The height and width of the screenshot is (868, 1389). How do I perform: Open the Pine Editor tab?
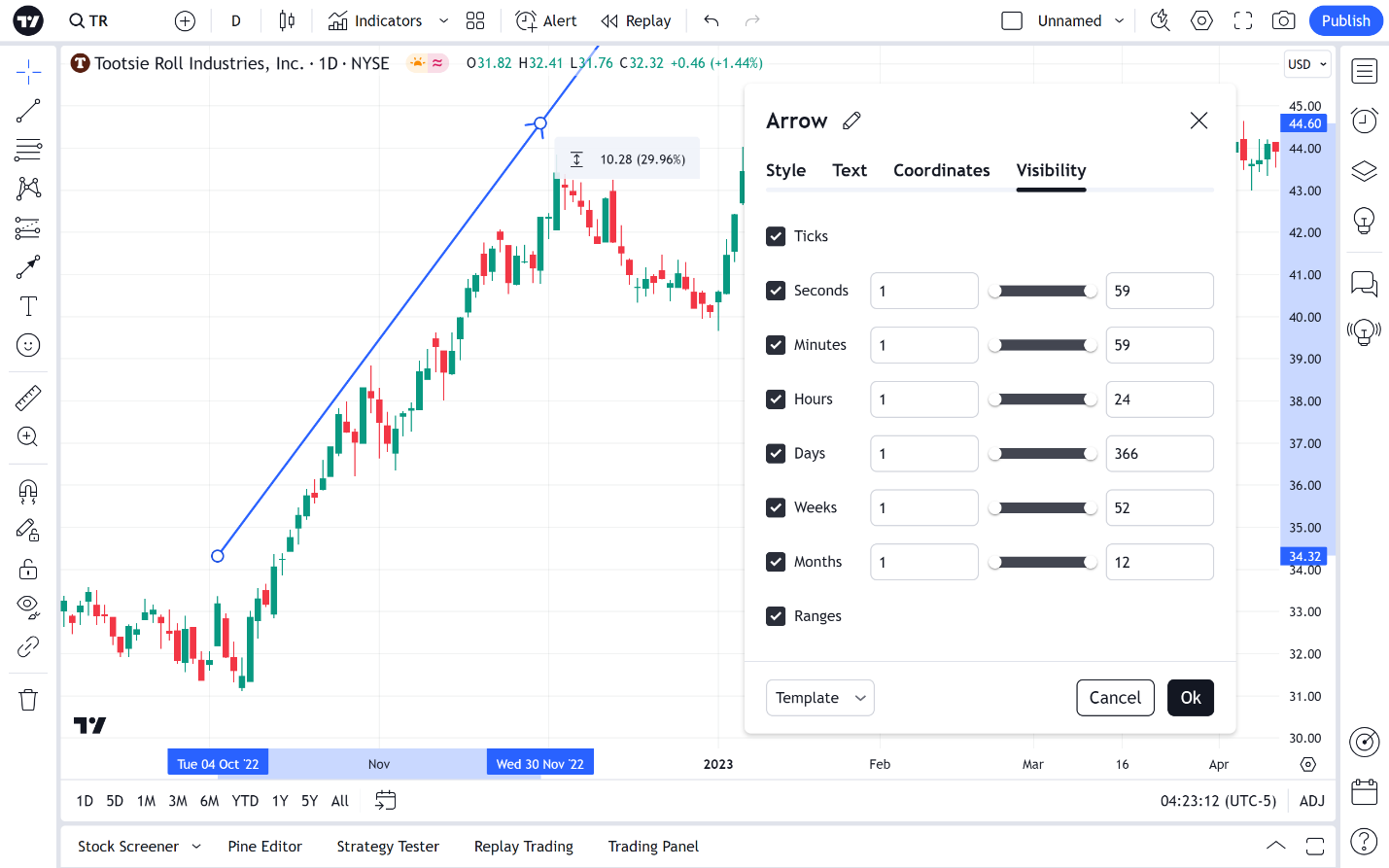coord(265,847)
